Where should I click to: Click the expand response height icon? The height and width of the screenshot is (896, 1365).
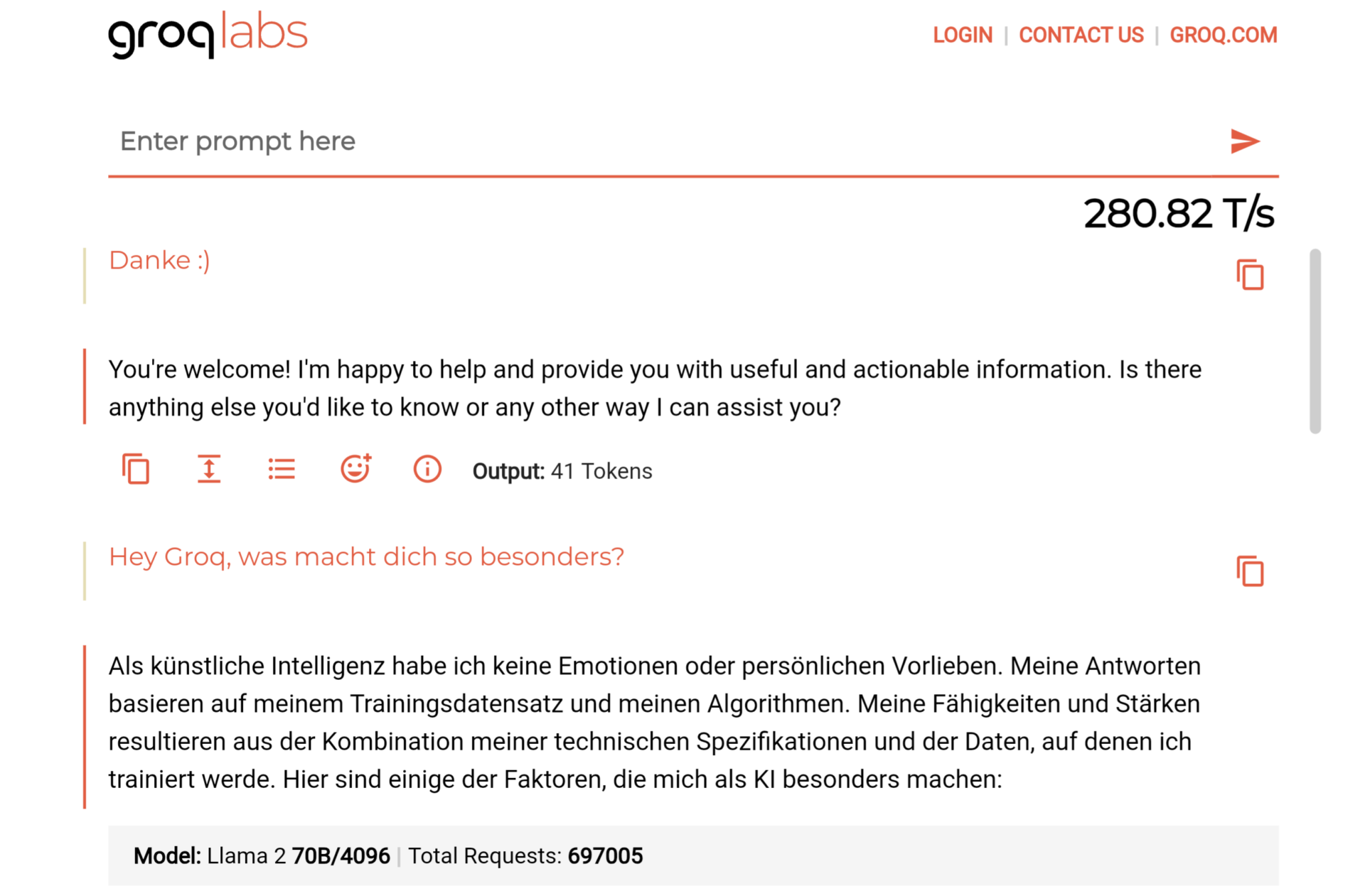209,469
